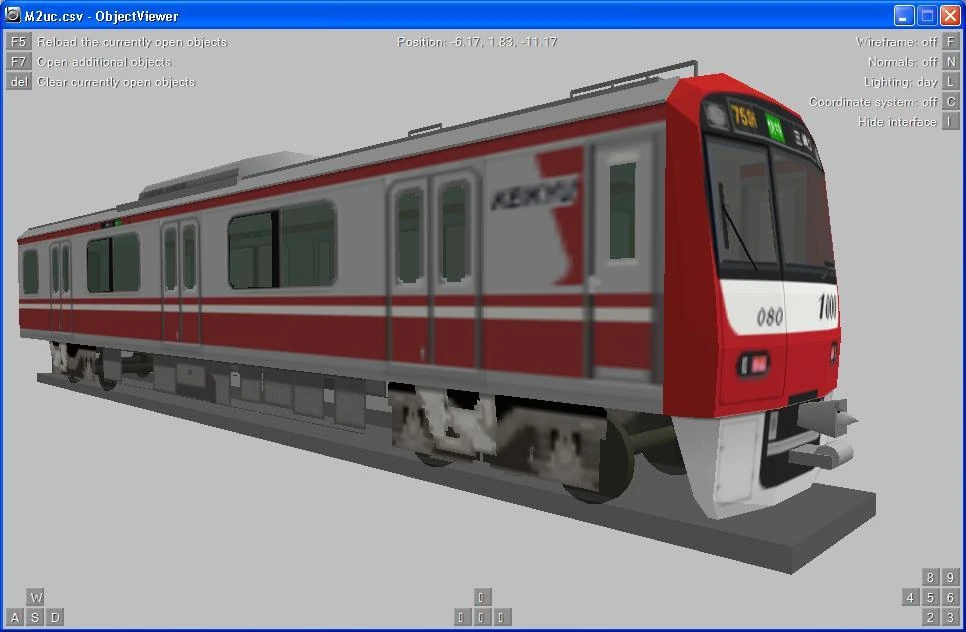966x632 pixels.
Task: Enable Normals display via the N button
Action: click(951, 61)
